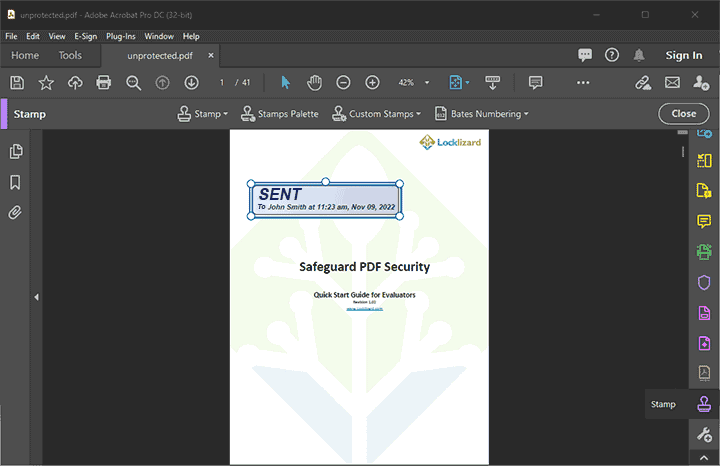Open the E-Sign menu
The height and width of the screenshot is (466, 720).
click(85, 36)
